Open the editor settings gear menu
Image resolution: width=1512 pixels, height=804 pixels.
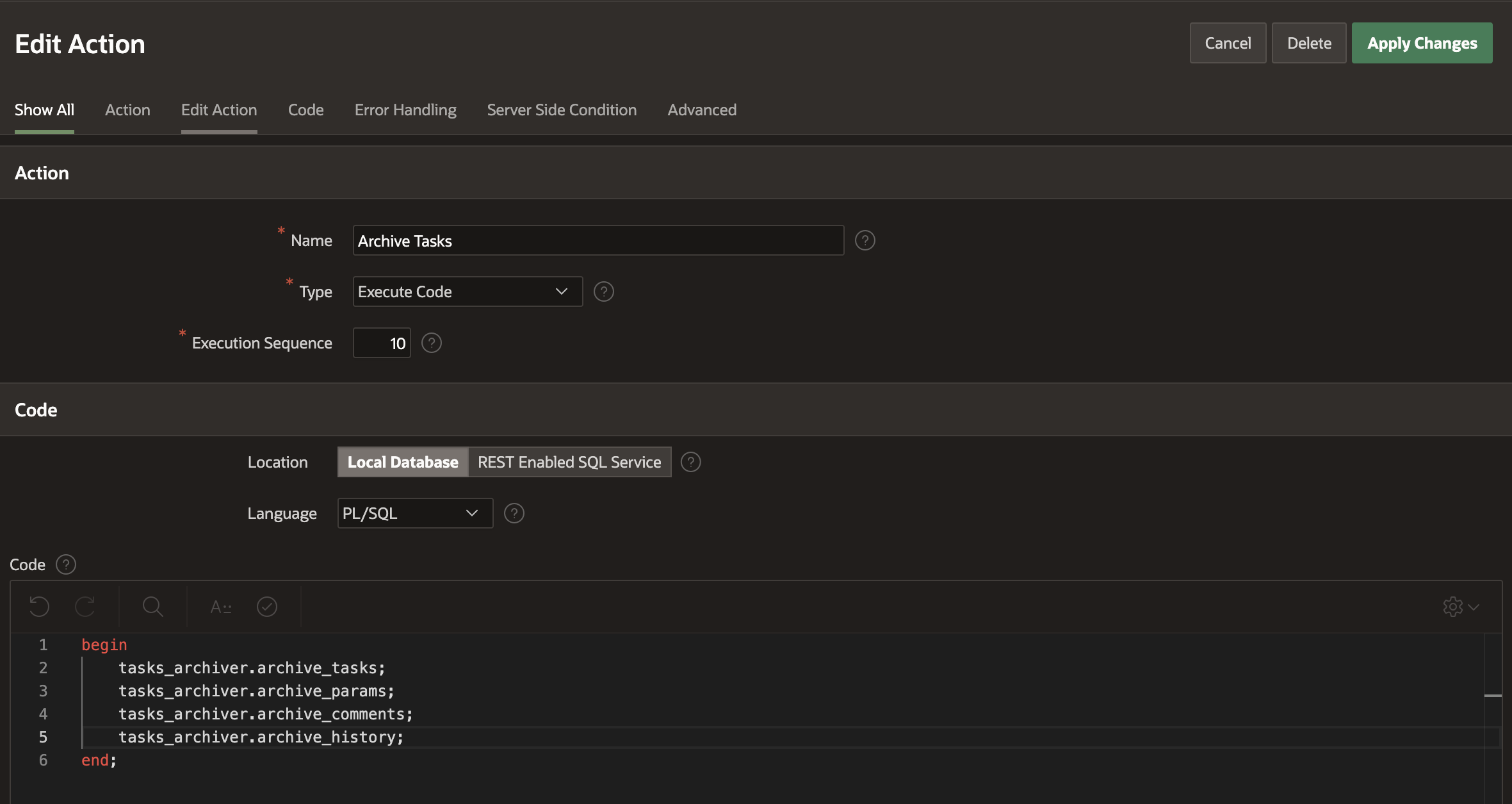pyautogui.click(x=1460, y=606)
